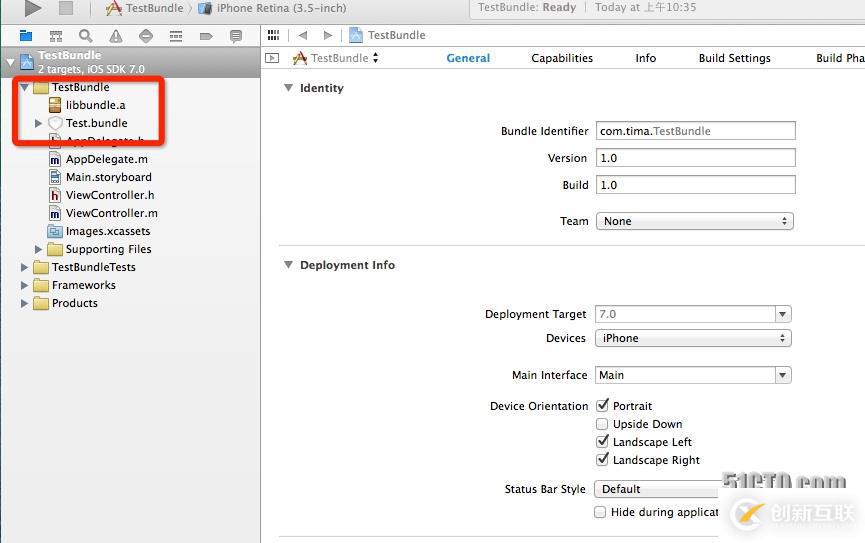Open the Breakpoint navigator icon

[206, 36]
